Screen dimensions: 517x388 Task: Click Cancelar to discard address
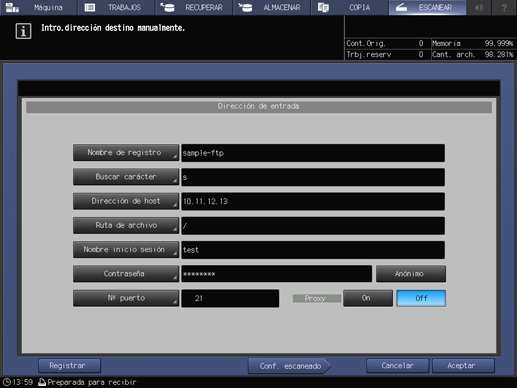397,366
